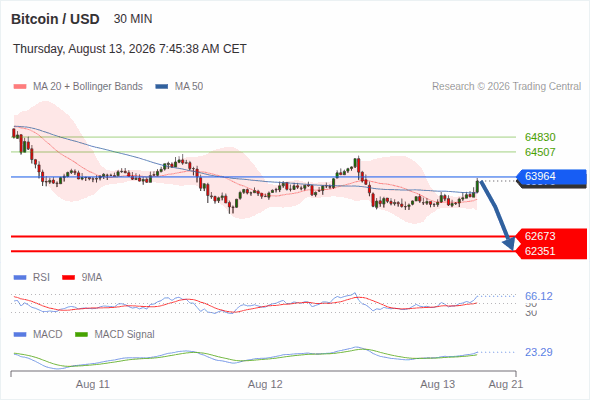
Task: Click the RSI legend label
Action: click(41, 278)
